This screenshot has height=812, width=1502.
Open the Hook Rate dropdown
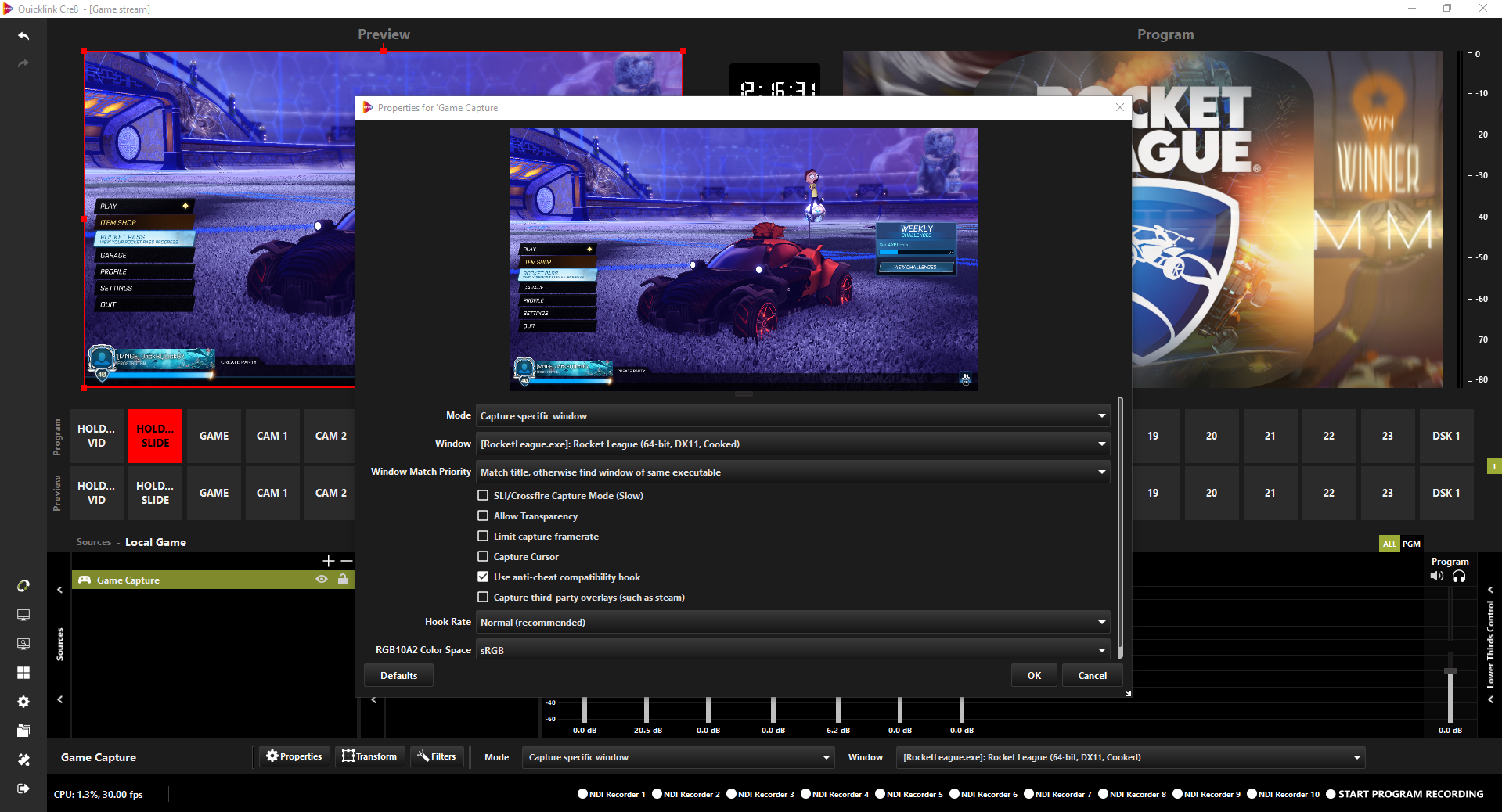click(792, 622)
